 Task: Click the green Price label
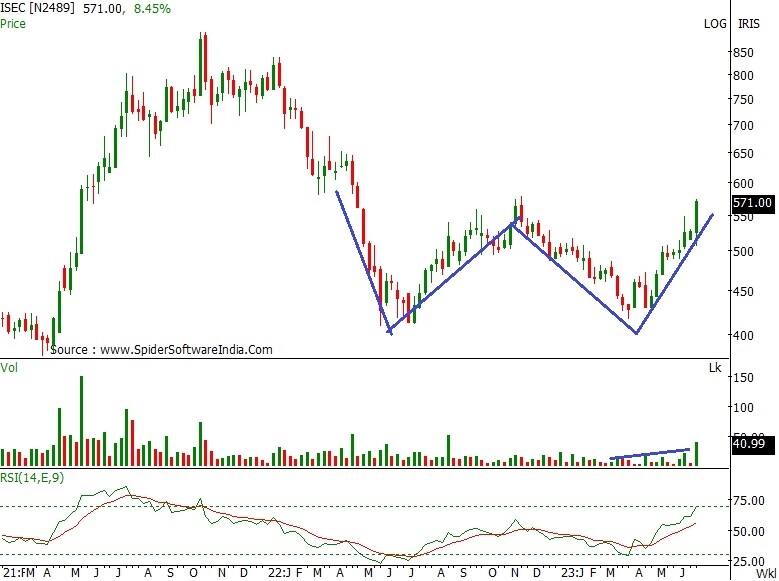pos(14,23)
